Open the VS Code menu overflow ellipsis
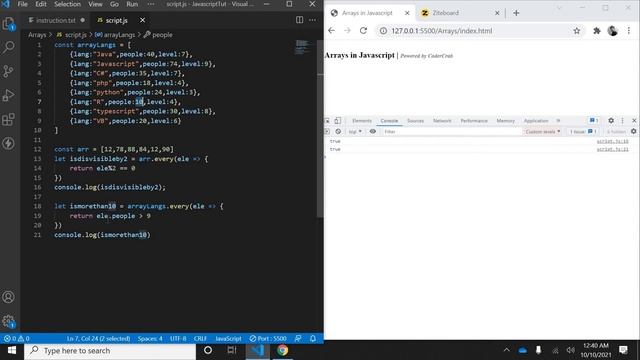The height and width of the screenshot is (360, 640). 151,4
